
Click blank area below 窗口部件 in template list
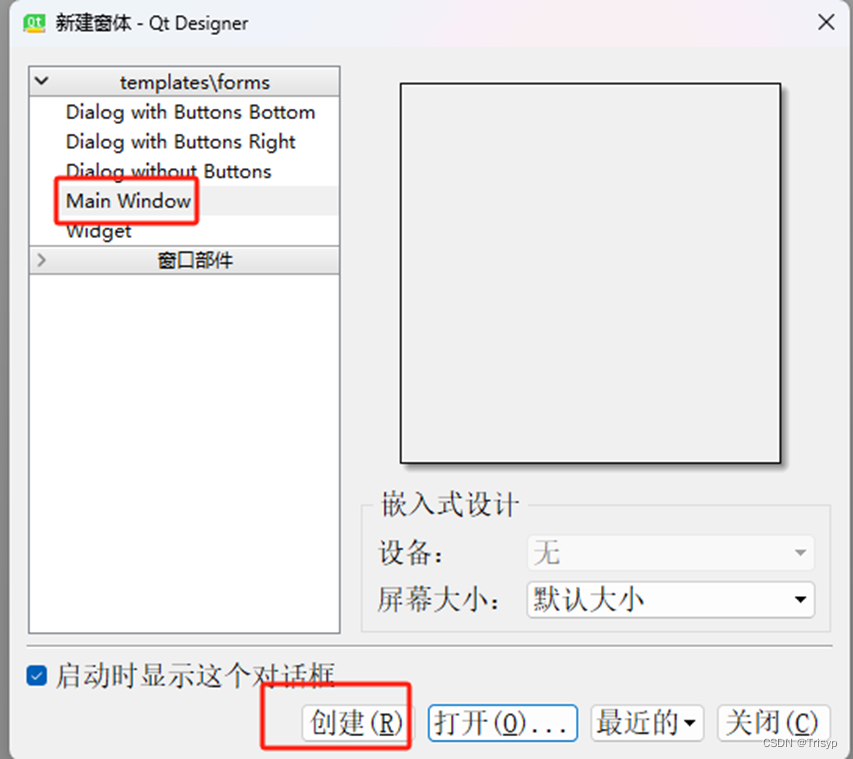tap(184, 452)
